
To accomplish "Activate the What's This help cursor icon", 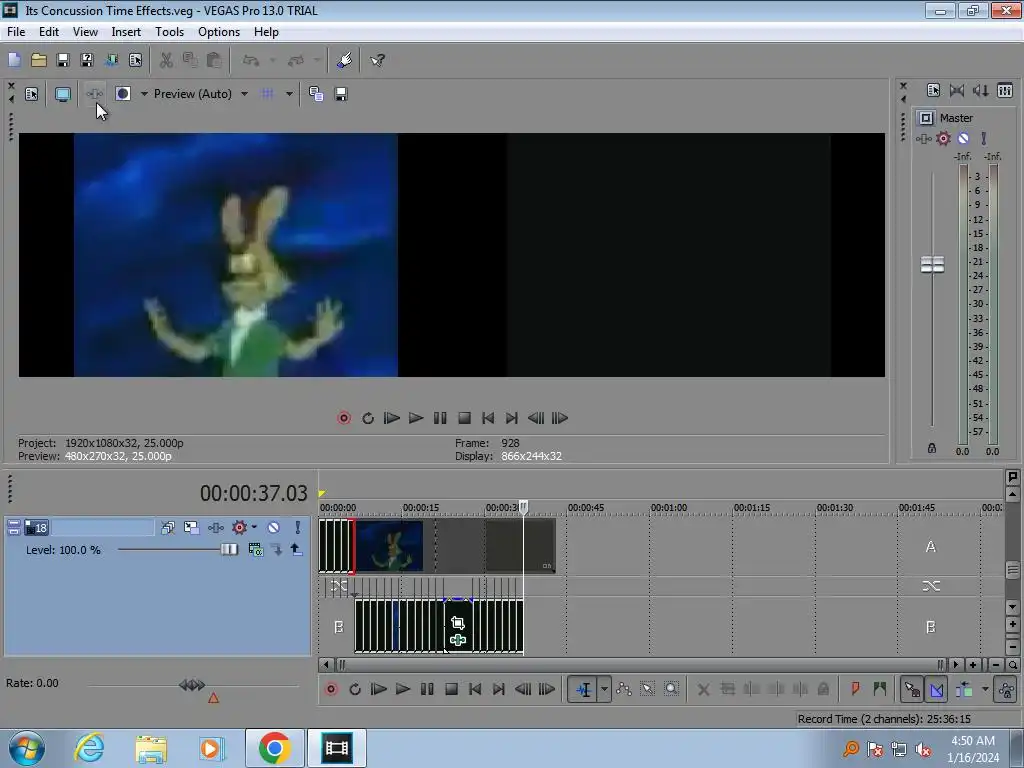I will point(377,60).
